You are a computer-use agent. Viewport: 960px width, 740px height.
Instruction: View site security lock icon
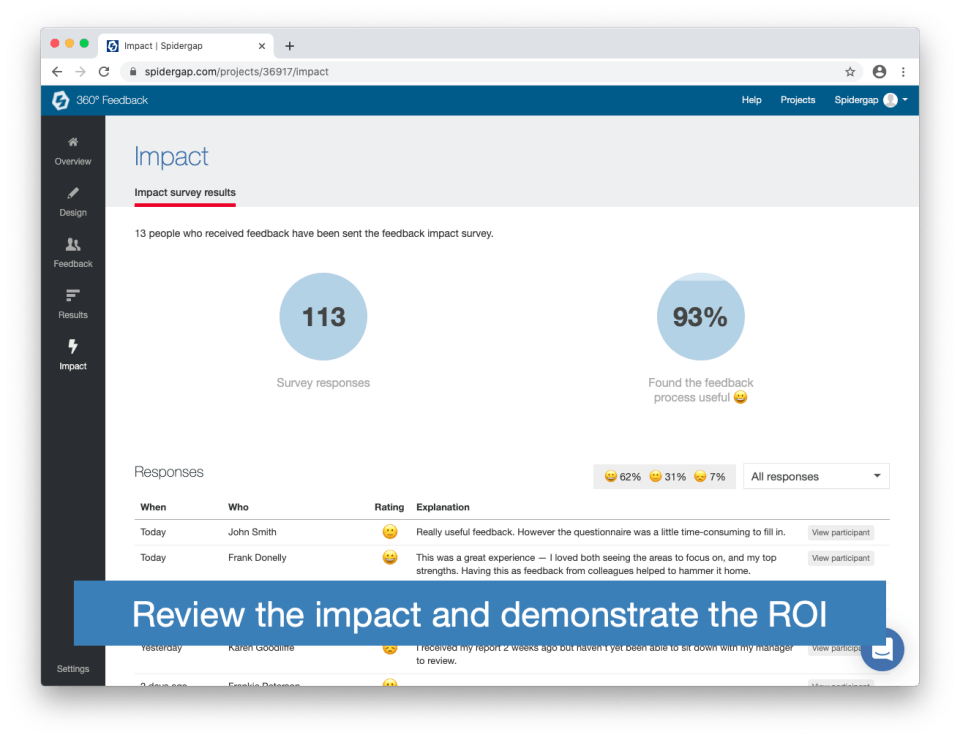click(133, 72)
